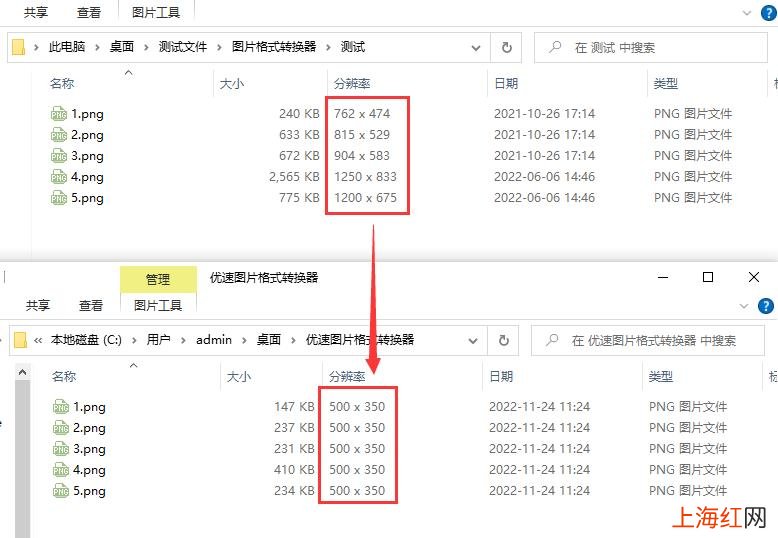Select 1250 x 833 resolution cell
This screenshot has width=778, height=538.
365,177
